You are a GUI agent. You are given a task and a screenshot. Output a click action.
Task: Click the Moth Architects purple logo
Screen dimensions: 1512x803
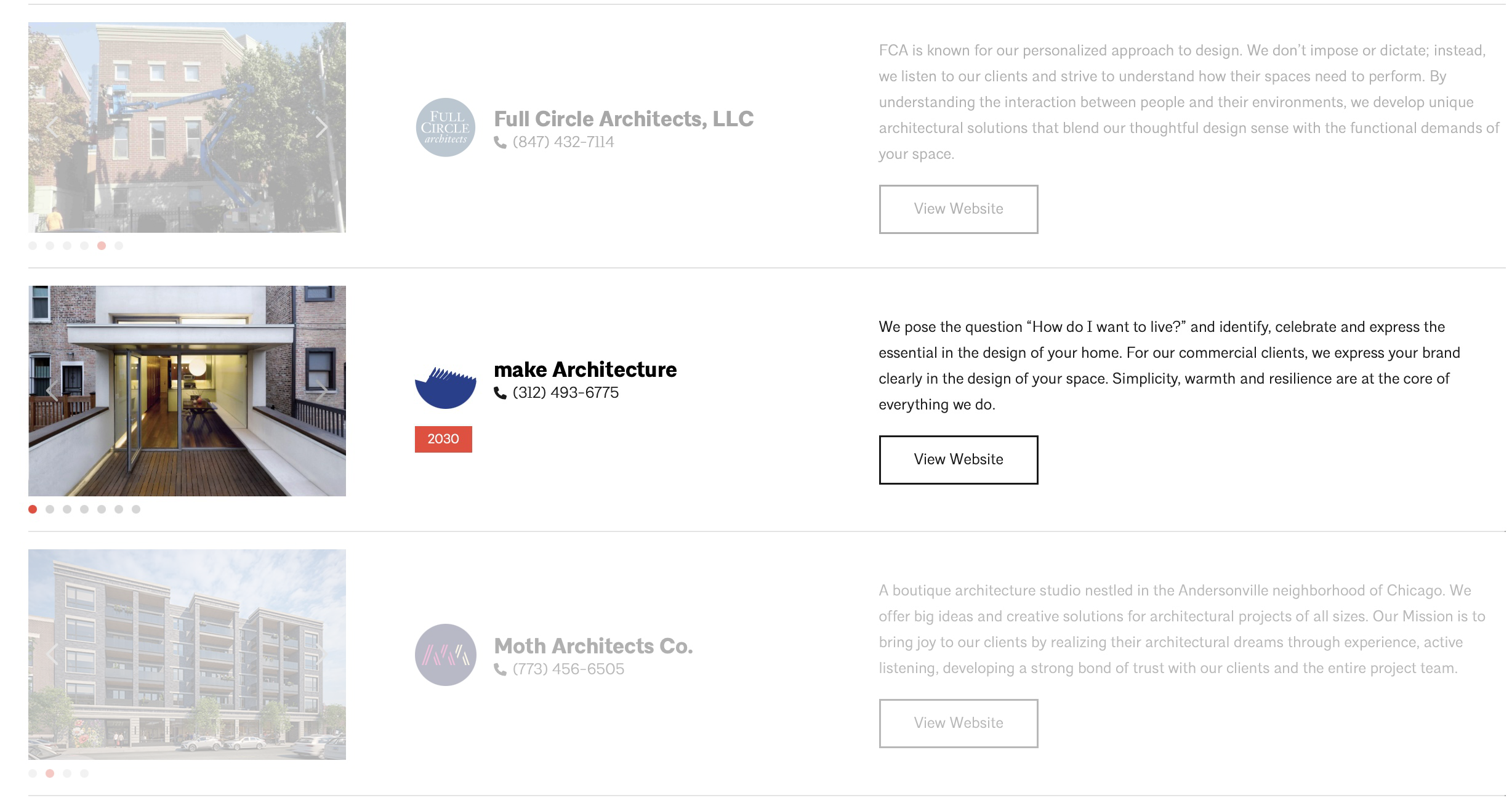(x=445, y=655)
